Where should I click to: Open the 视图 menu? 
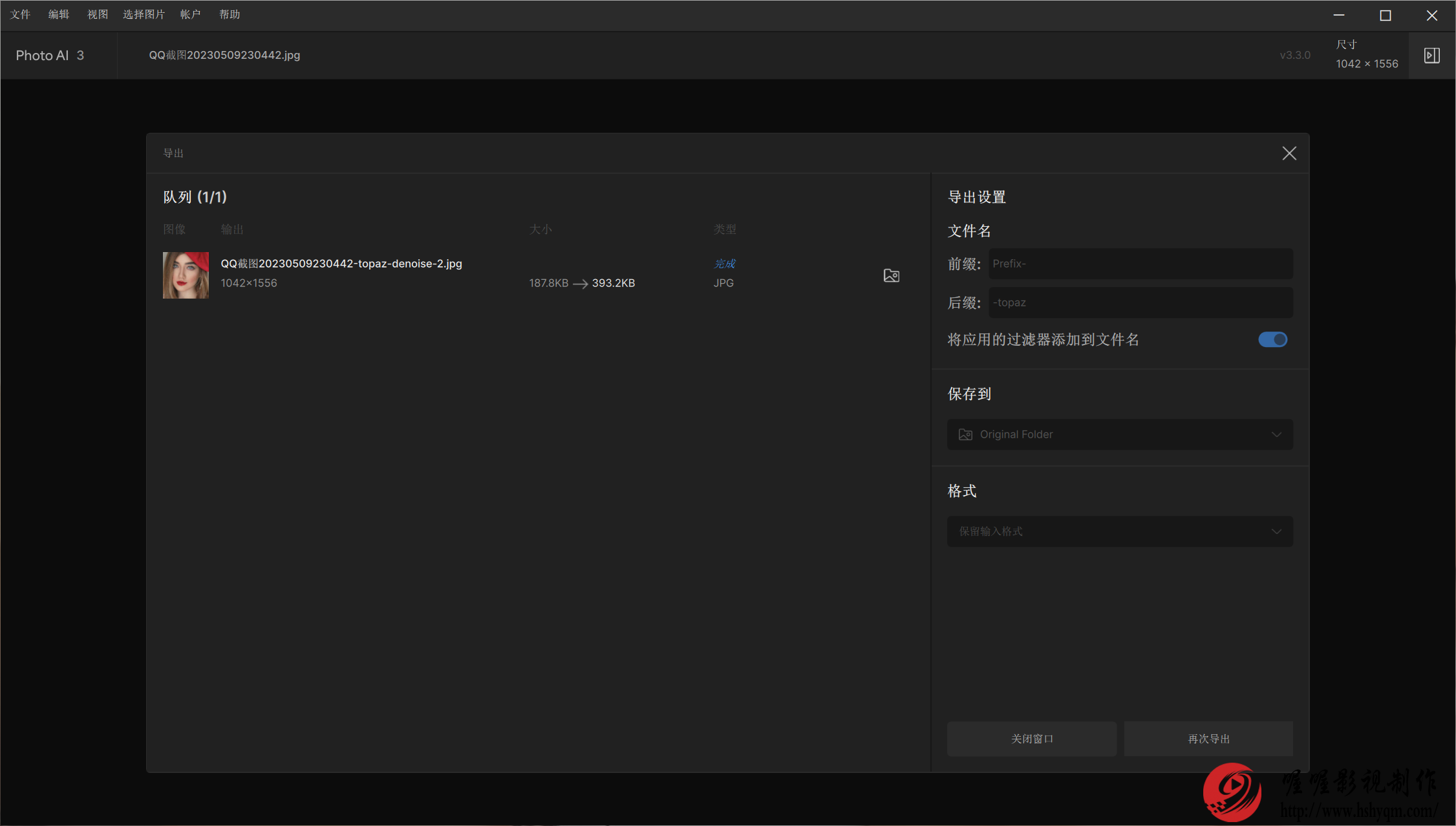pos(98,14)
